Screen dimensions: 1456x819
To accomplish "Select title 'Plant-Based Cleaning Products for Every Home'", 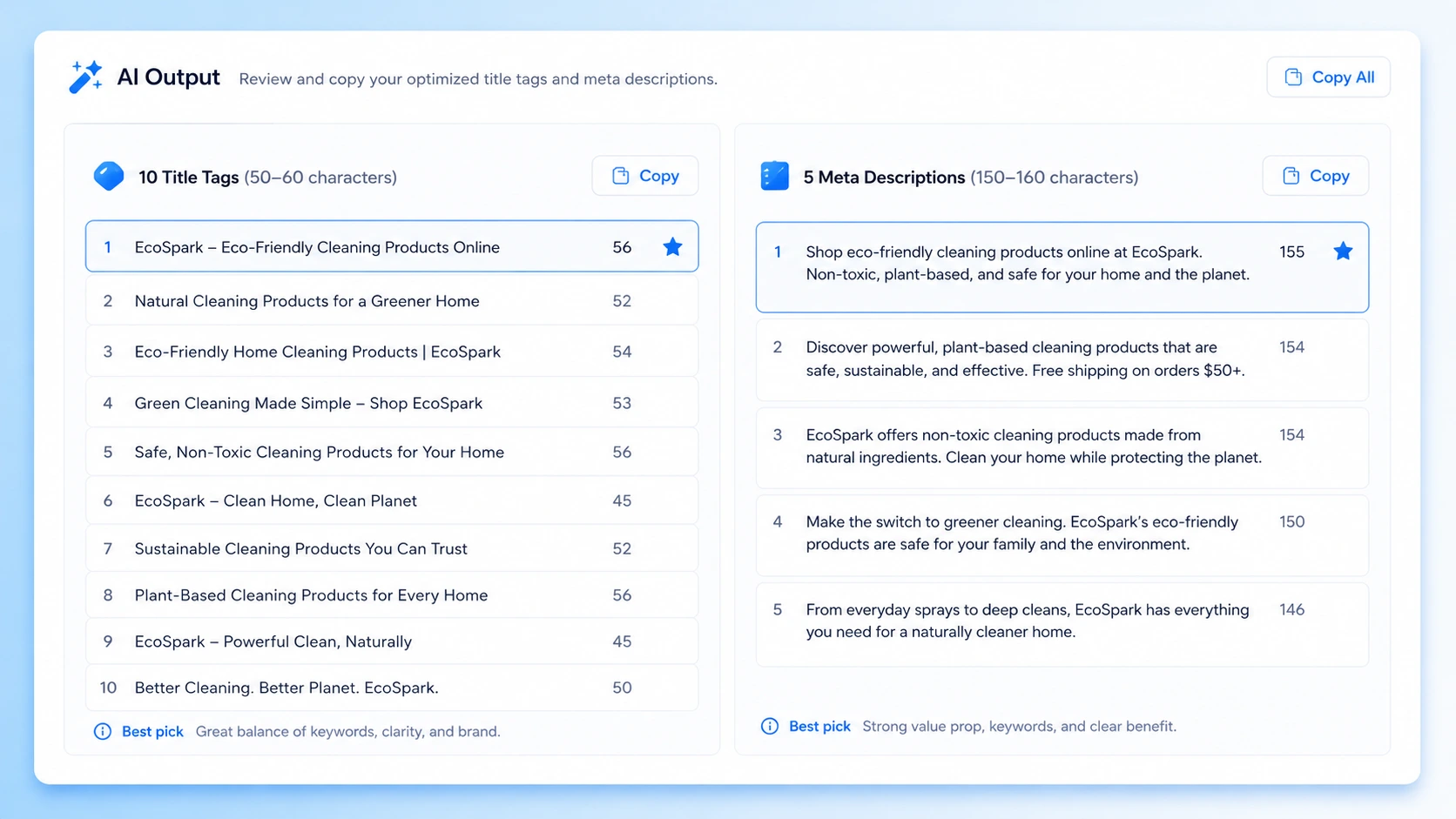I will tap(392, 595).
